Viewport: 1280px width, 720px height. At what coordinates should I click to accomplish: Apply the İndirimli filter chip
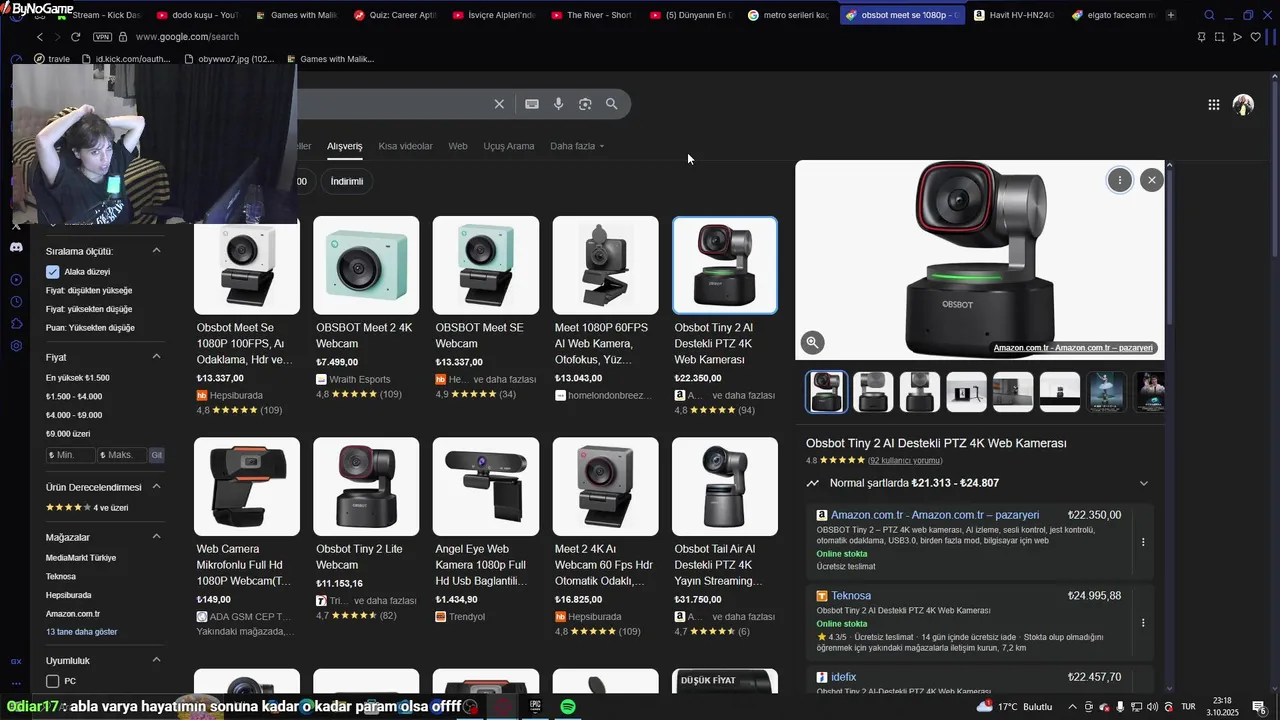347,181
